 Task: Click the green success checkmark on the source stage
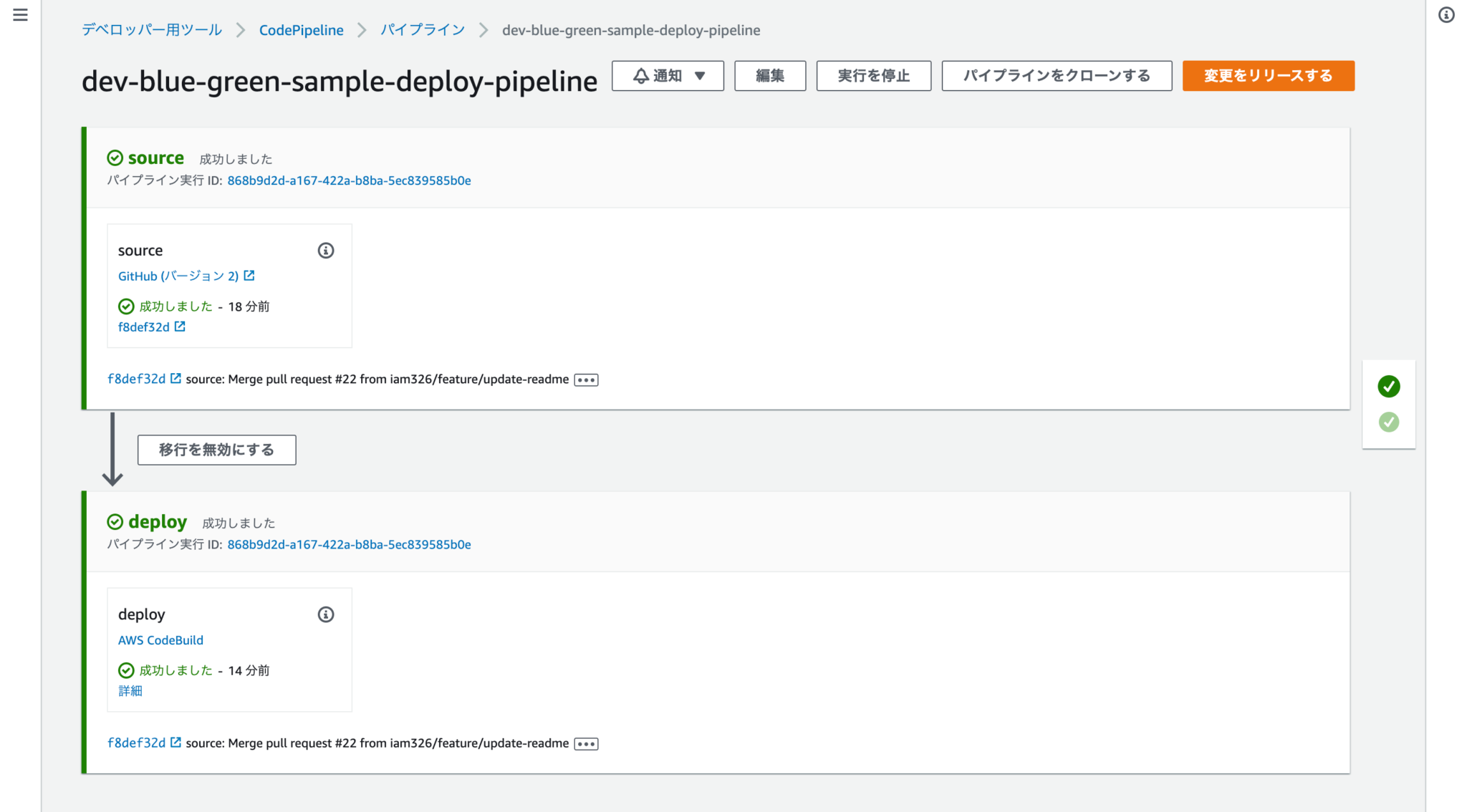coord(115,158)
